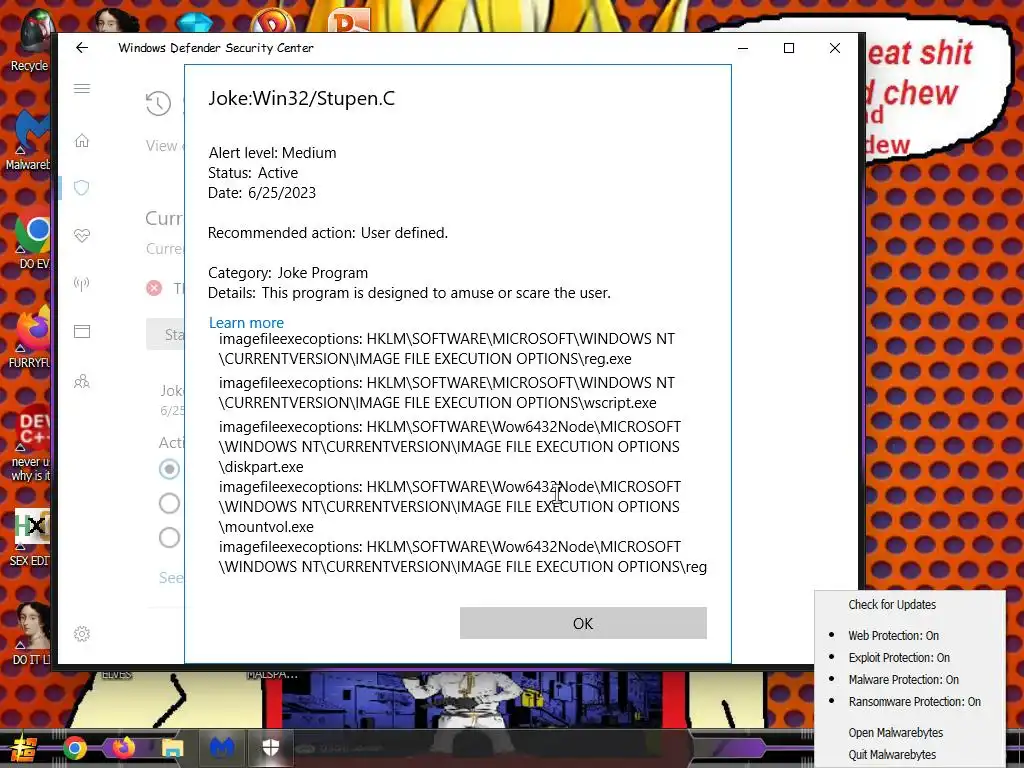
Task: Switch to Windows Defender taskbar icon
Action: pos(270,748)
